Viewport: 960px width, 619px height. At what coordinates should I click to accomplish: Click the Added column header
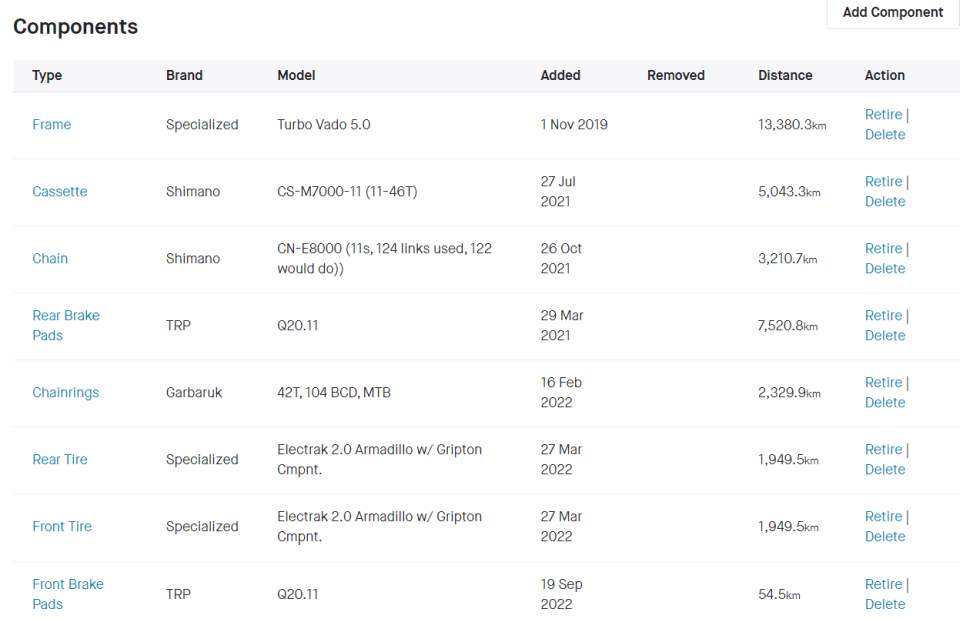click(x=560, y=76)
